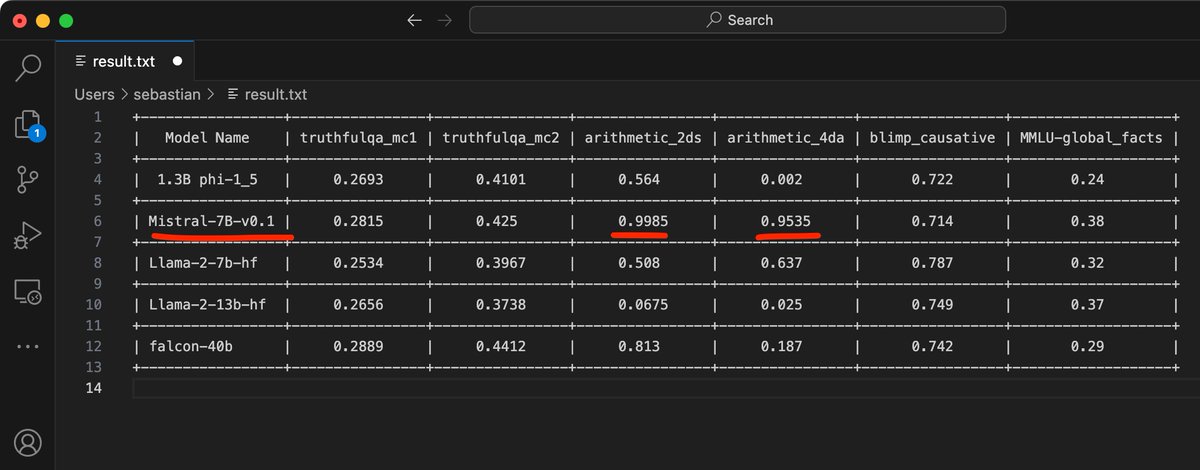1200x470 pixels.
Task: Select the result.txt editor tab
Action: click(x=124, y=61)
